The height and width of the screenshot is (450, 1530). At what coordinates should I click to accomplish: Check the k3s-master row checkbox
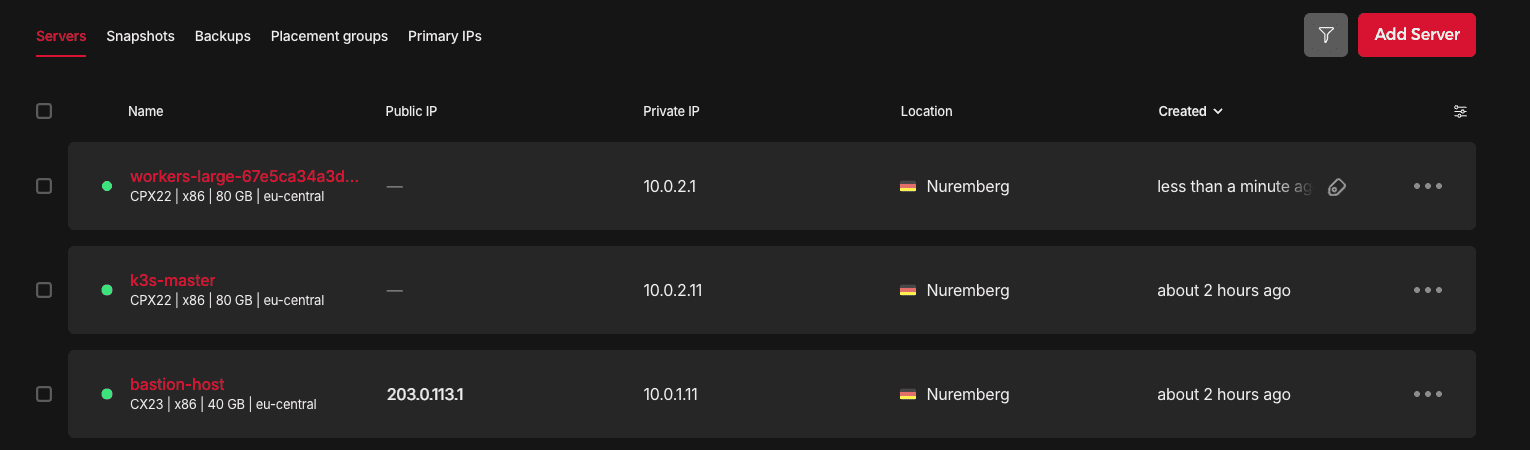[x=44, y=290]
